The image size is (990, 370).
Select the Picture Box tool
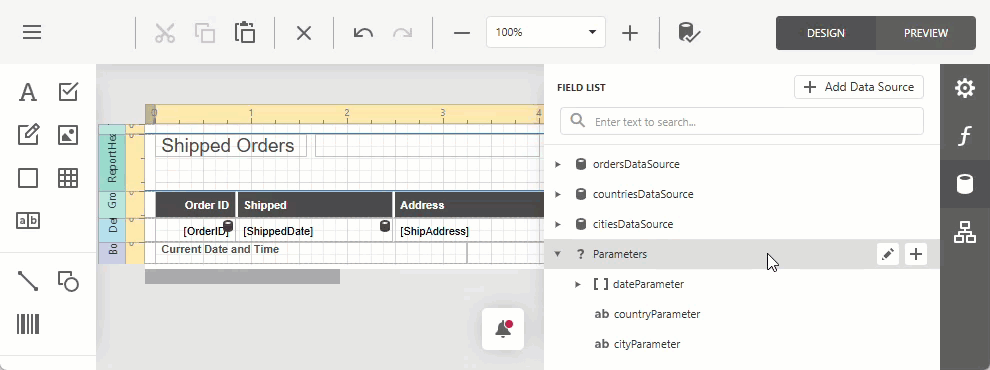tap(68, 135)
